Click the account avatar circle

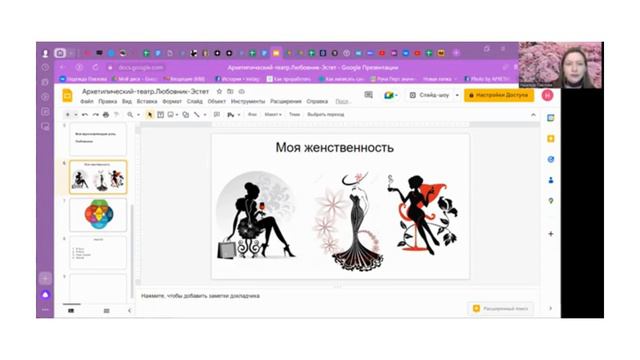(x=547, y=95)
